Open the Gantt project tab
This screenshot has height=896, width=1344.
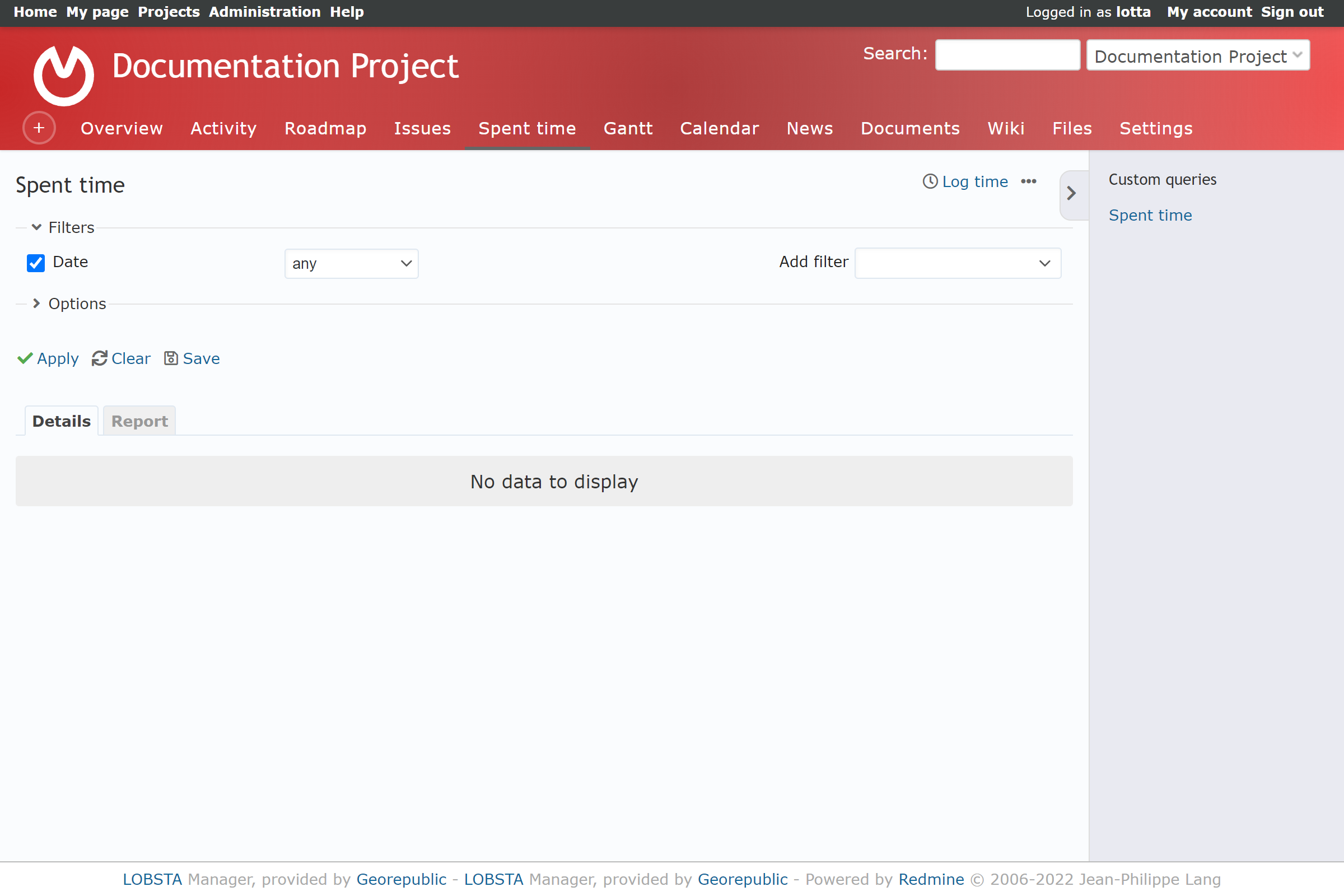tap(628, 129)
